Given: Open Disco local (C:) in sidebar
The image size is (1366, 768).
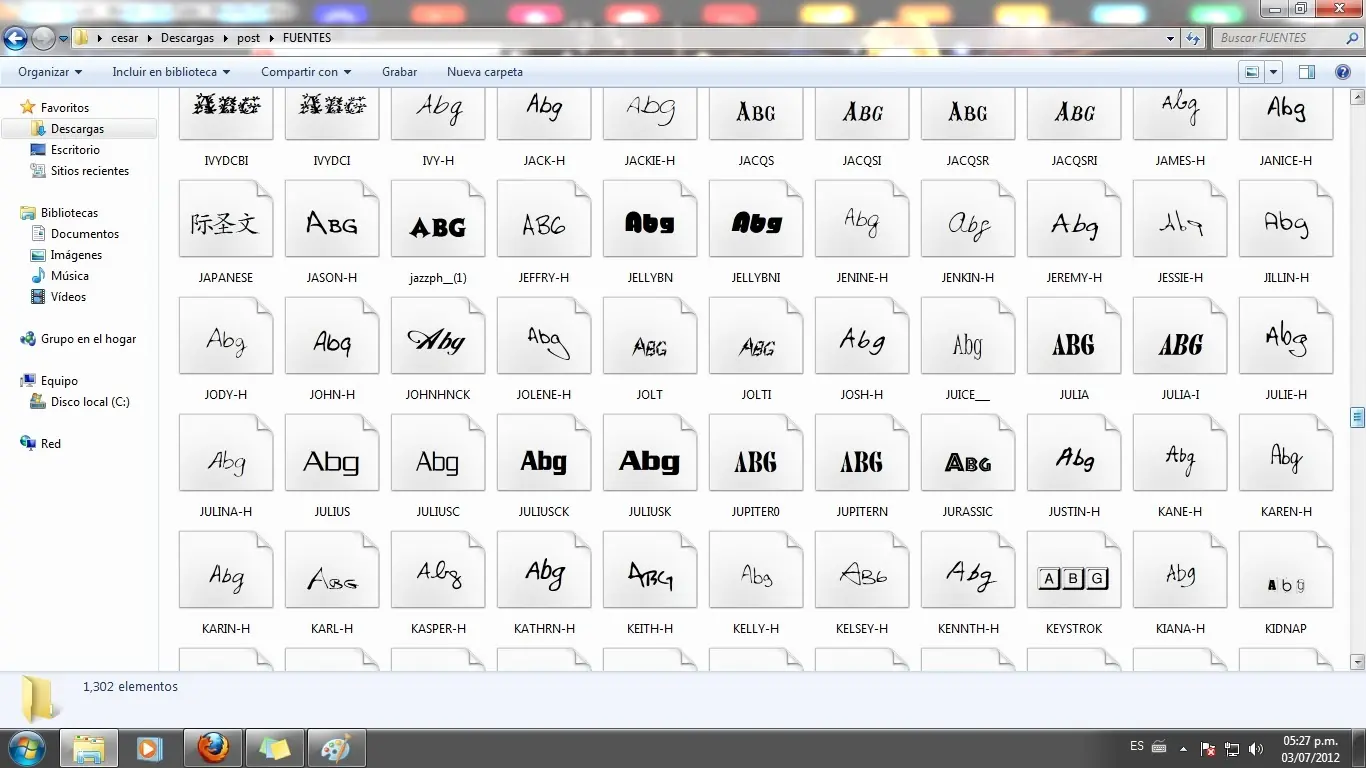Looking at the screenshot, I should [x=90, y=402].
